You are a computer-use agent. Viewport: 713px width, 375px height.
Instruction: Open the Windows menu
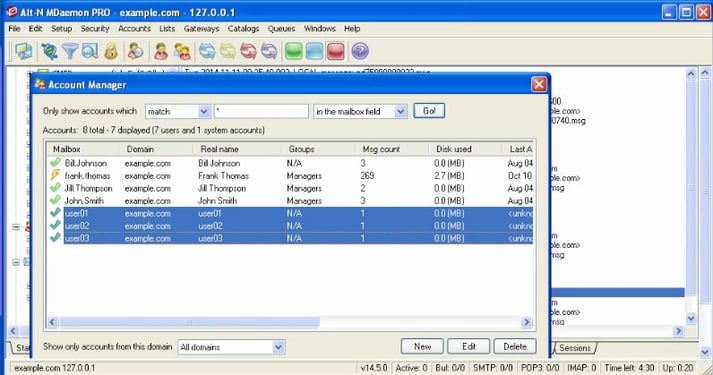click(x=320, y=29)
